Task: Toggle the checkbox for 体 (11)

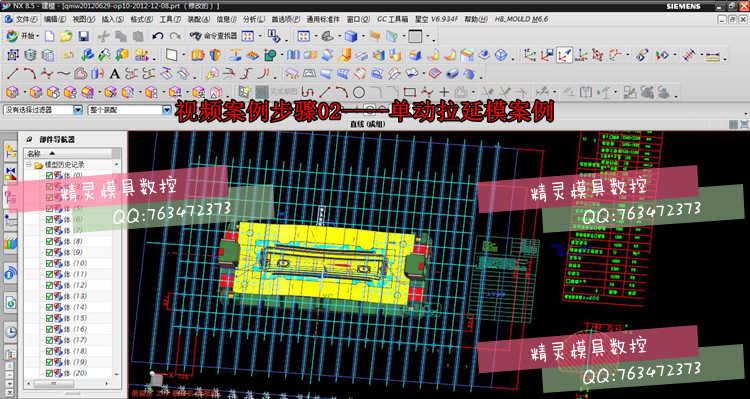Action: [49, 274]
